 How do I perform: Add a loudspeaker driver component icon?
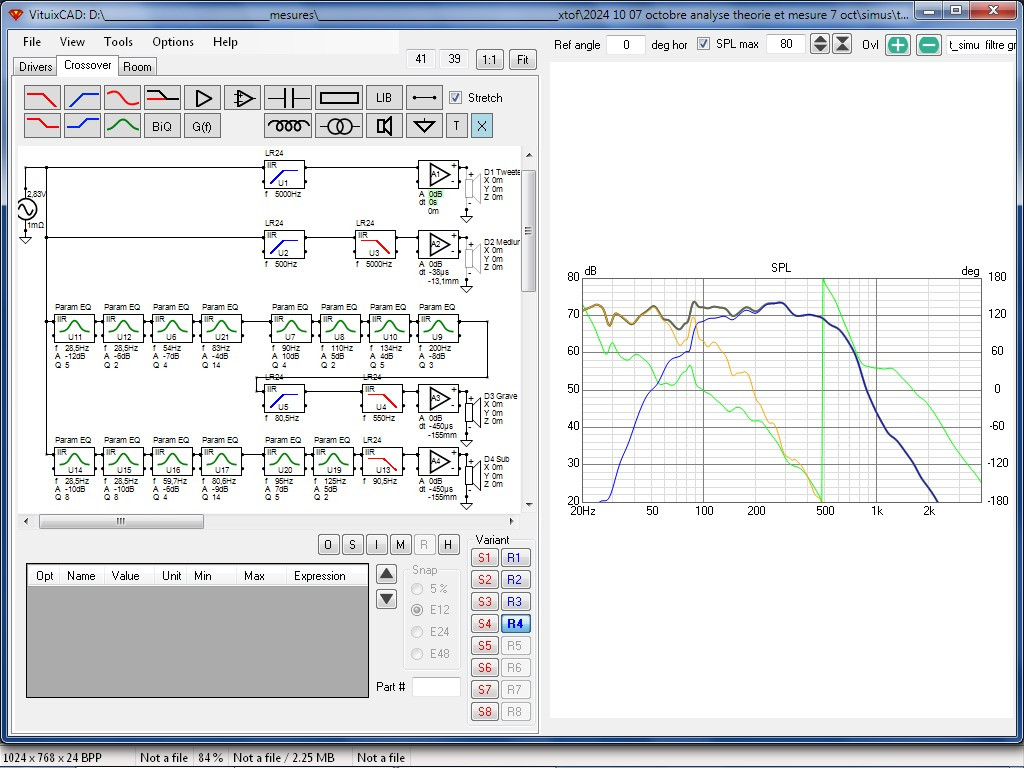[384, 125]
